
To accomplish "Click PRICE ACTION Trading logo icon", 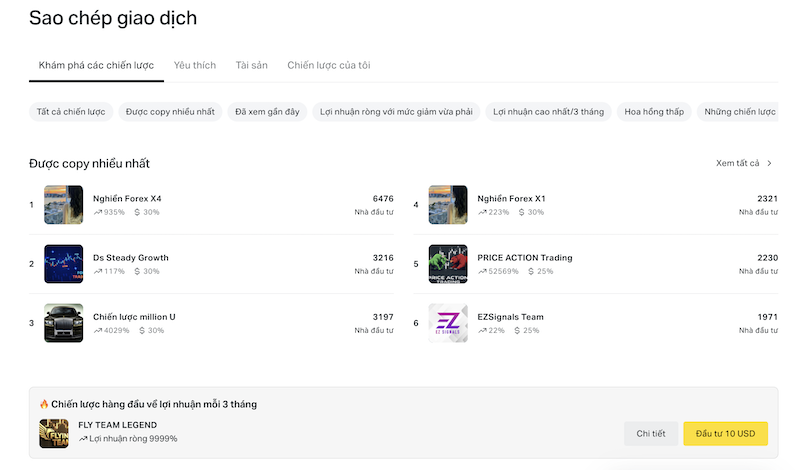I will coord(448,264).
